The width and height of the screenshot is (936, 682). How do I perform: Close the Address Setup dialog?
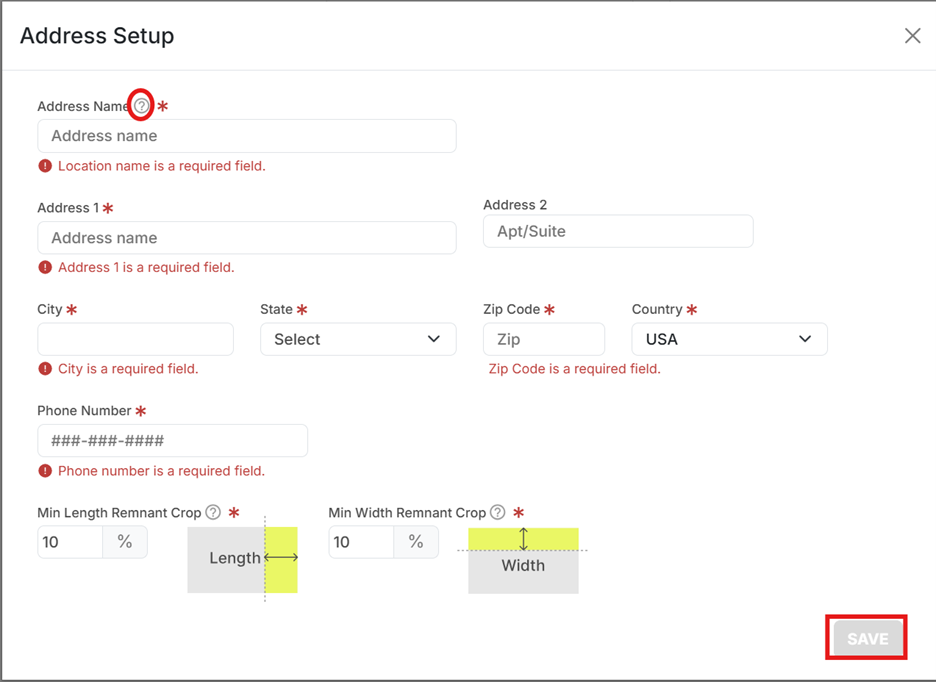pos(912,36)
